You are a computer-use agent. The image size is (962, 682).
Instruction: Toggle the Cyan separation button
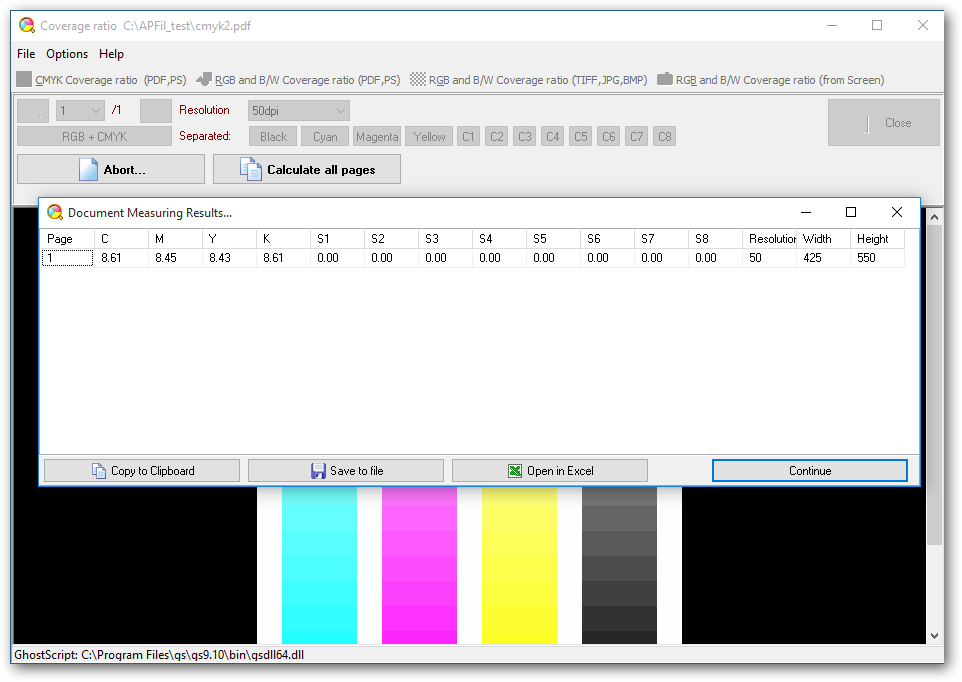(x=325, y=137)
